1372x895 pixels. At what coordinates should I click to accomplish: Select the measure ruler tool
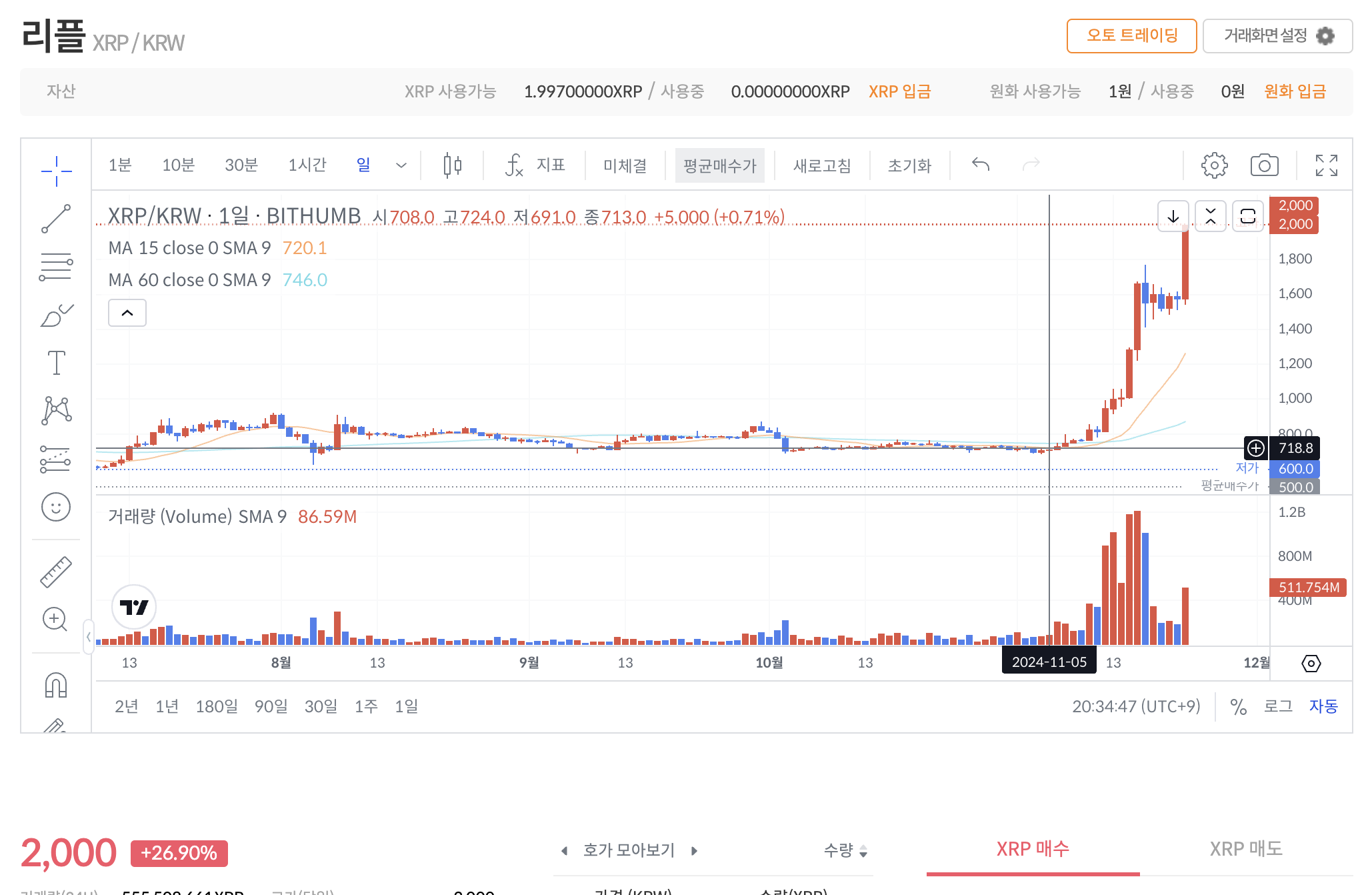point(57,571)
